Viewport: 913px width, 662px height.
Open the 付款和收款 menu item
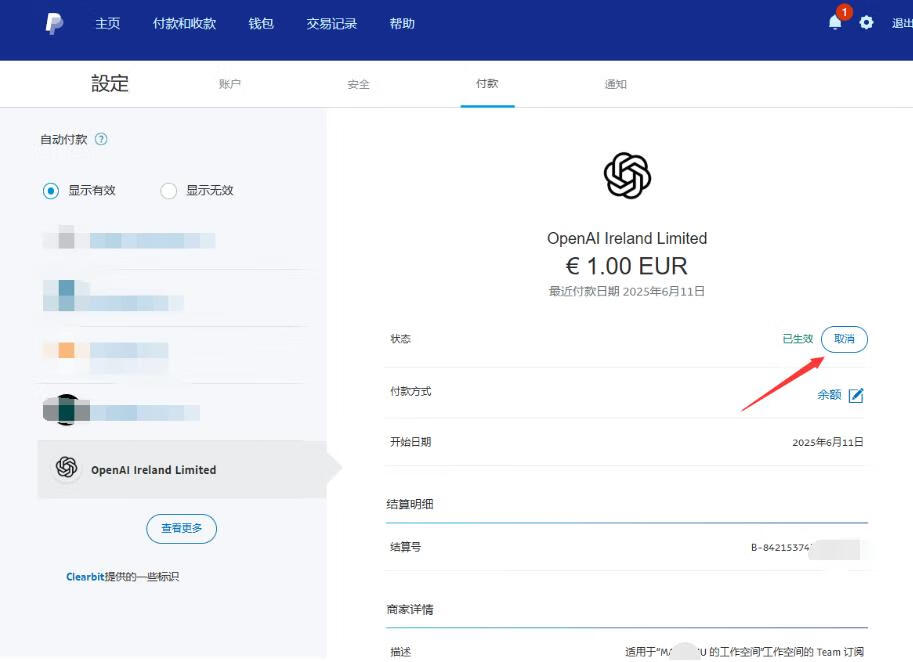[x=184, y=24]
